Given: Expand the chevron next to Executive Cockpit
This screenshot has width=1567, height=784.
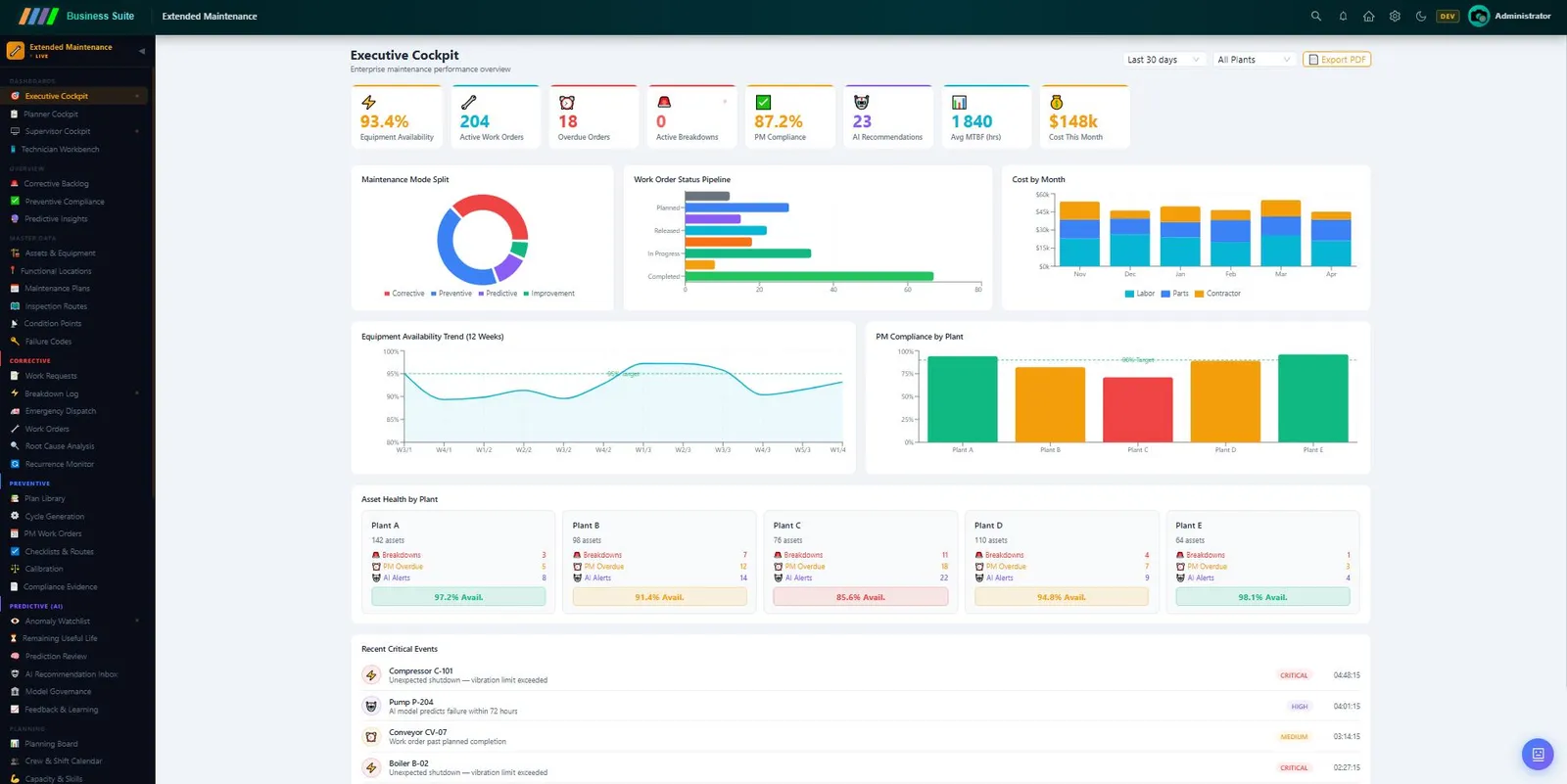Looking at the screenshot, I should [x=137, y=96].
